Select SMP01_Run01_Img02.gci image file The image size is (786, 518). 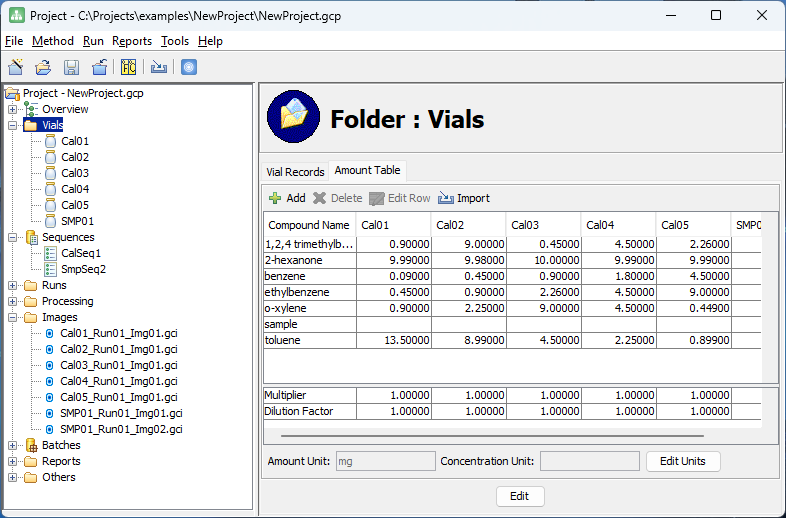(119, 429)
